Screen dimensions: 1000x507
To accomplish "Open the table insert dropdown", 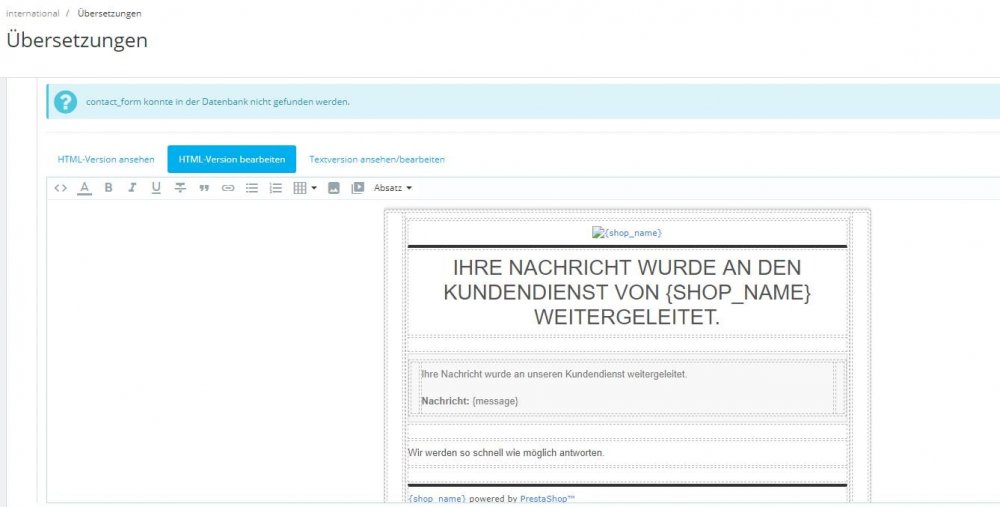I will (x=305, y=188).
